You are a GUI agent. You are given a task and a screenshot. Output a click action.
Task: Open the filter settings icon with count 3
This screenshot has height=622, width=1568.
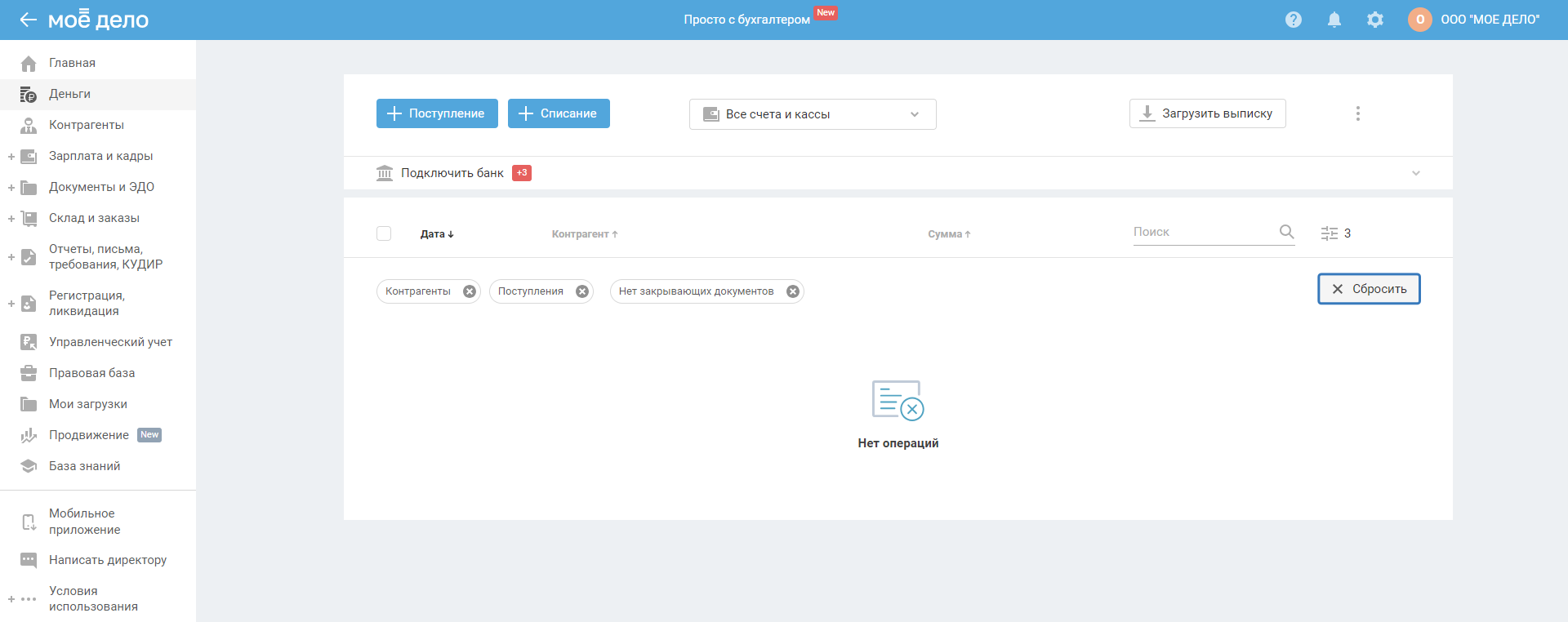point(1336,233)
